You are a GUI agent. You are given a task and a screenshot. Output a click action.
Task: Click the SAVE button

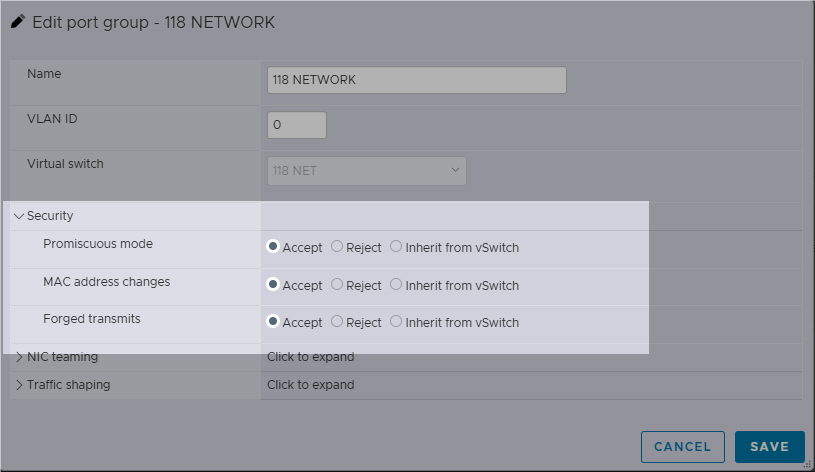[769, 447]
